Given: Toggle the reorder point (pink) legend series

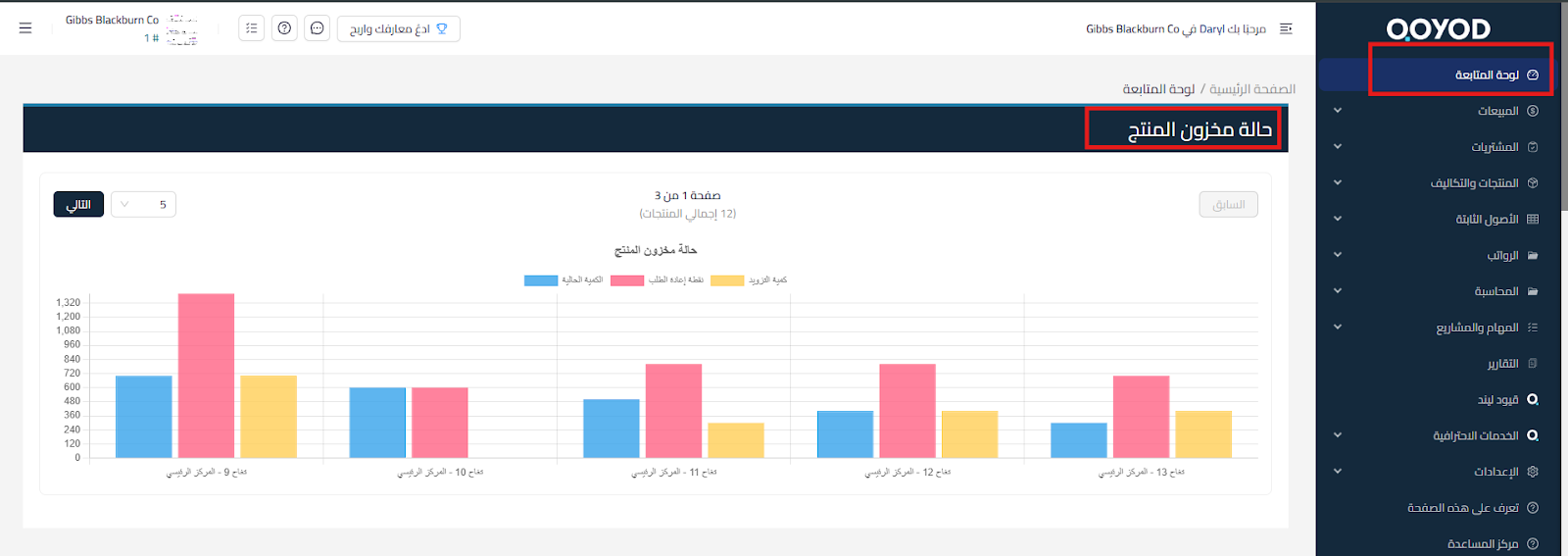Looking at the screenshot, I should tap(627, 280).
